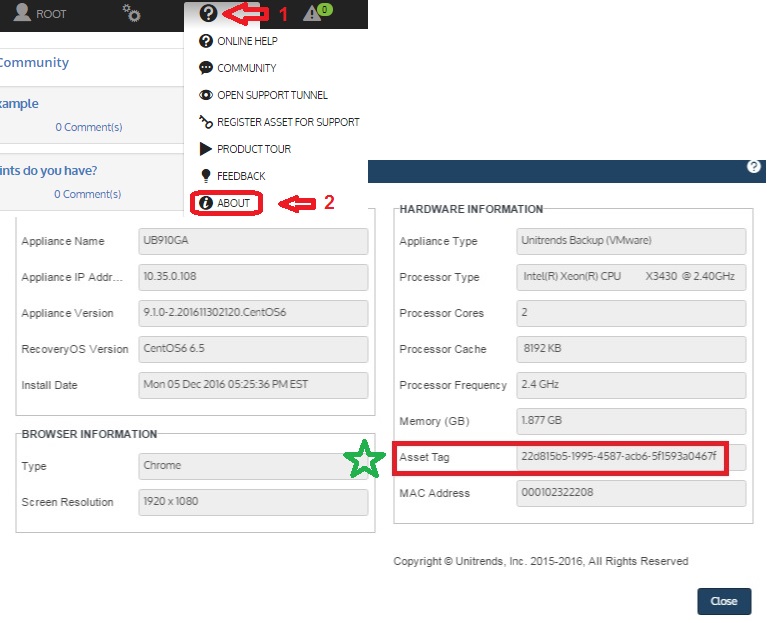Click the Appliance Type field

tap(631, 241)
